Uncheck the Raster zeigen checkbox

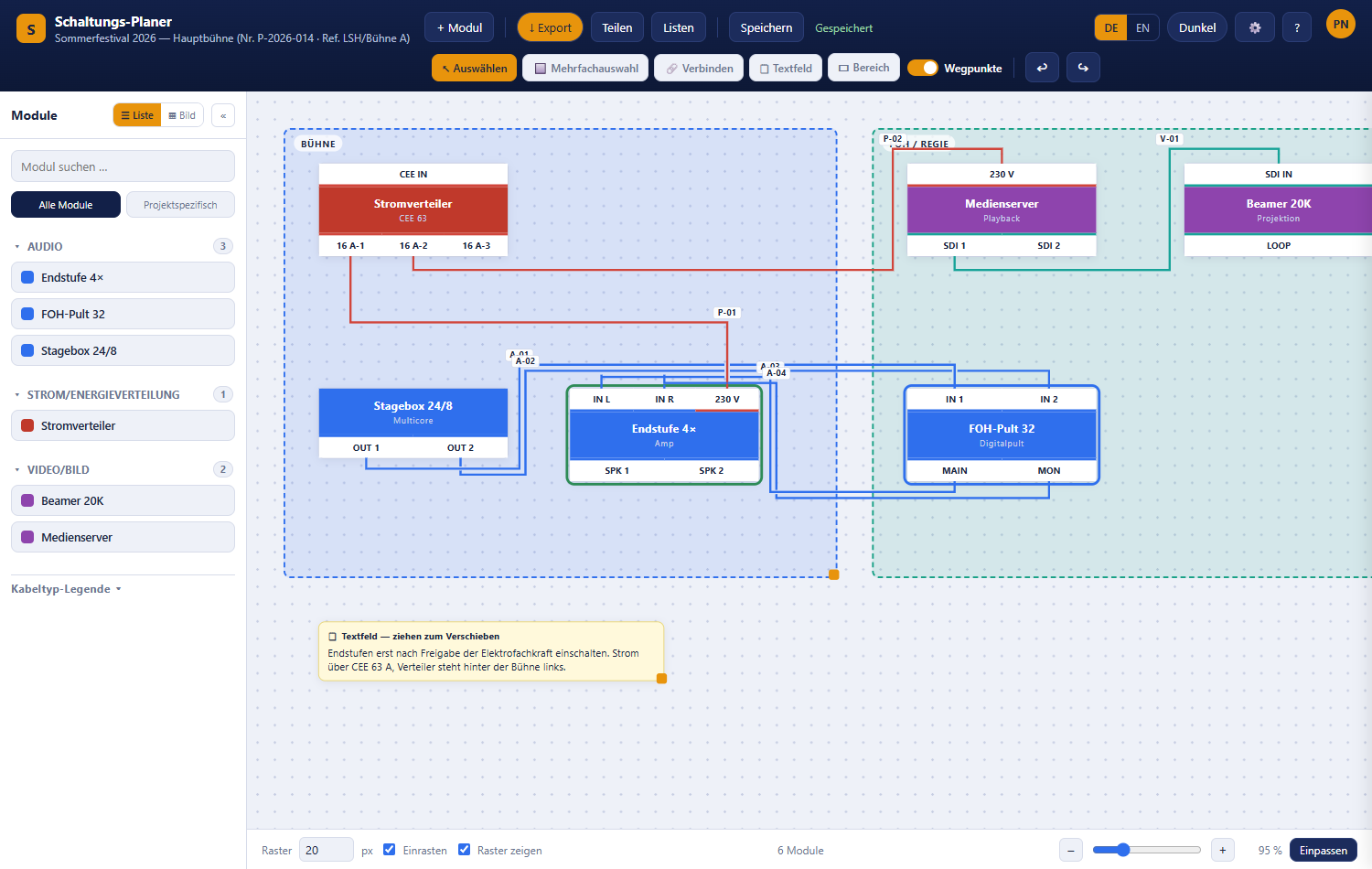[x=464, y=850]
